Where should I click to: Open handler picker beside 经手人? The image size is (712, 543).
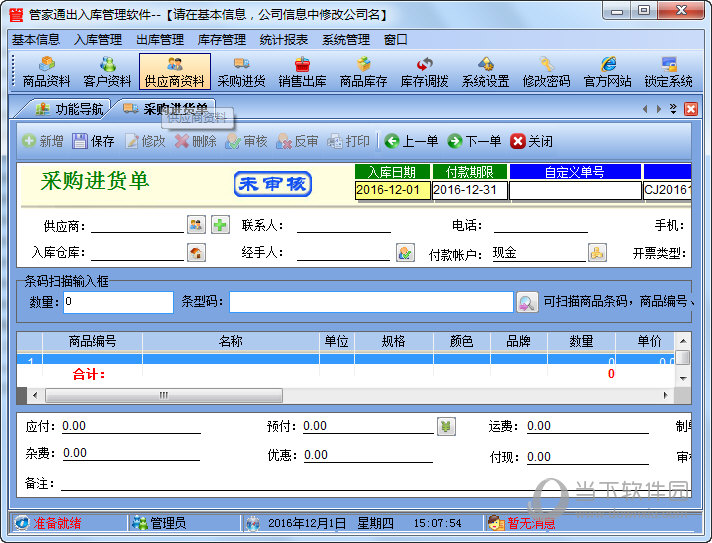[x=405, y=252]
